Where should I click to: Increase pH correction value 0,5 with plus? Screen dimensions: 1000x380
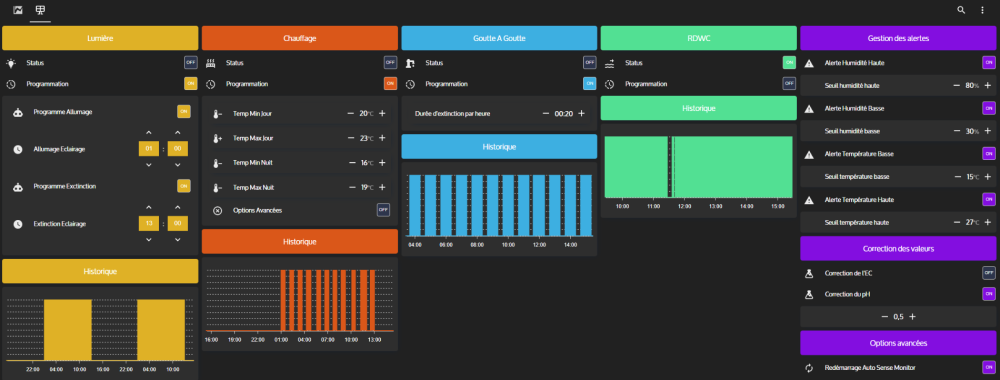(913, 316)
